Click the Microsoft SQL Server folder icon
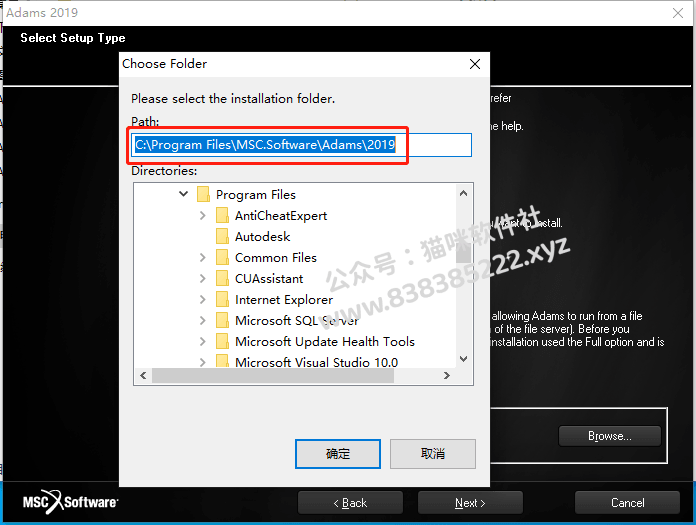This screenshot has height=525, width=696. coord(222,320)
